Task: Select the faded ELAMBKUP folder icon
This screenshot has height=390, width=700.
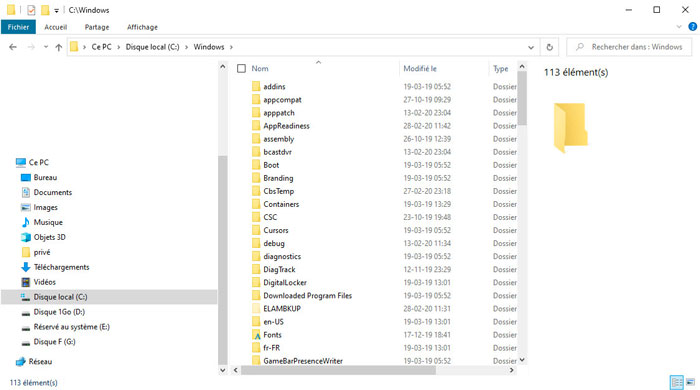Action: pyautogui.click(x=256, y=309)
